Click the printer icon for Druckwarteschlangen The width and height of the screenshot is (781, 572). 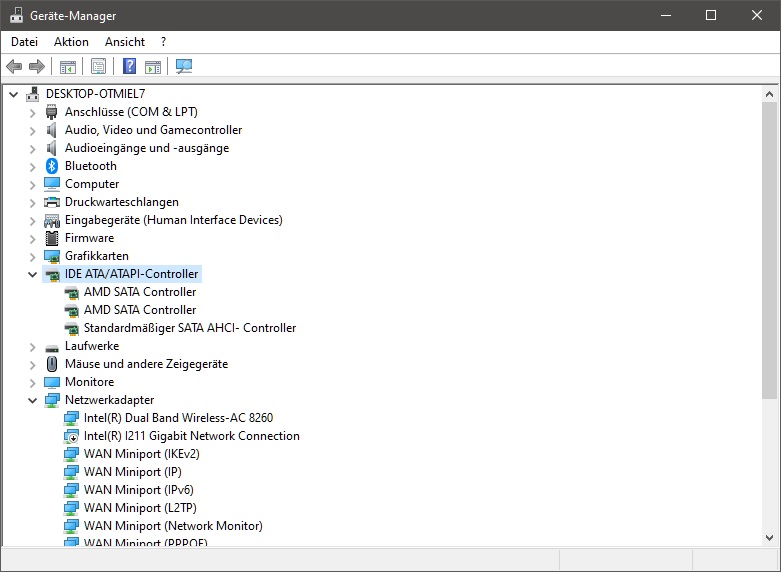(x=52, y=202)
